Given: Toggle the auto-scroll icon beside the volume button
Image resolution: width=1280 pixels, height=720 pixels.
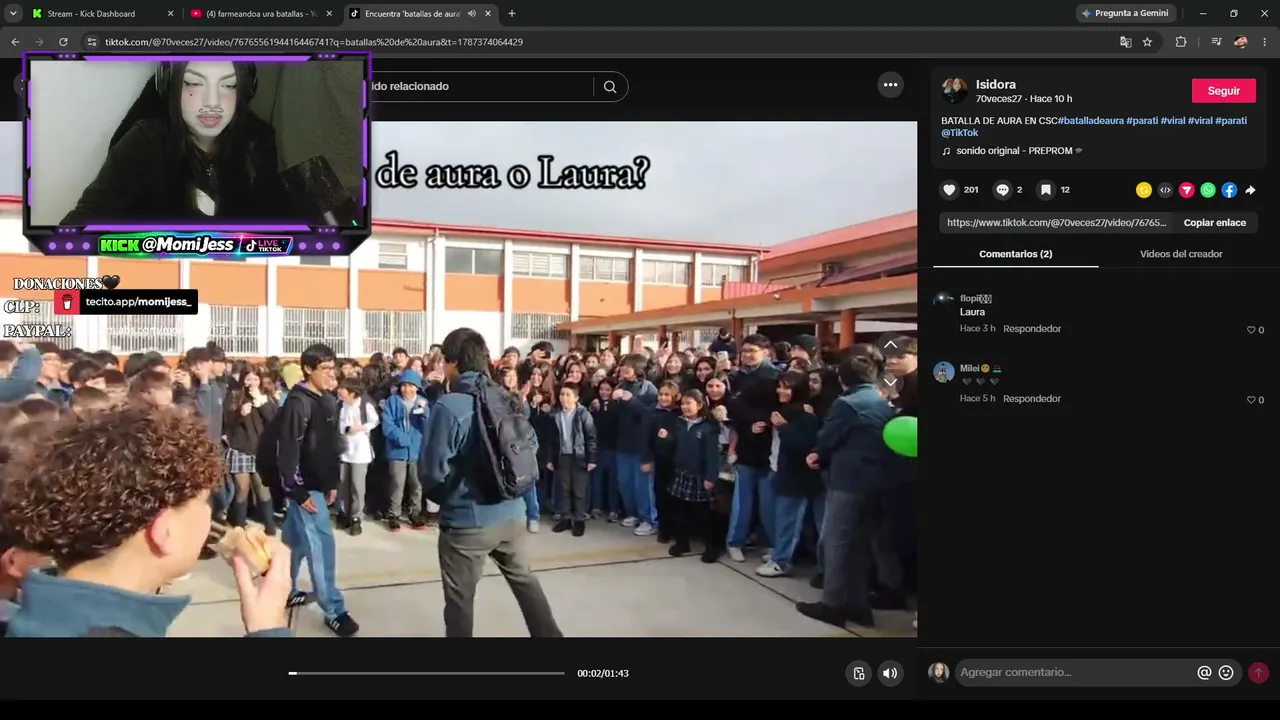Looking at the screenshot, I should [858, 673].
